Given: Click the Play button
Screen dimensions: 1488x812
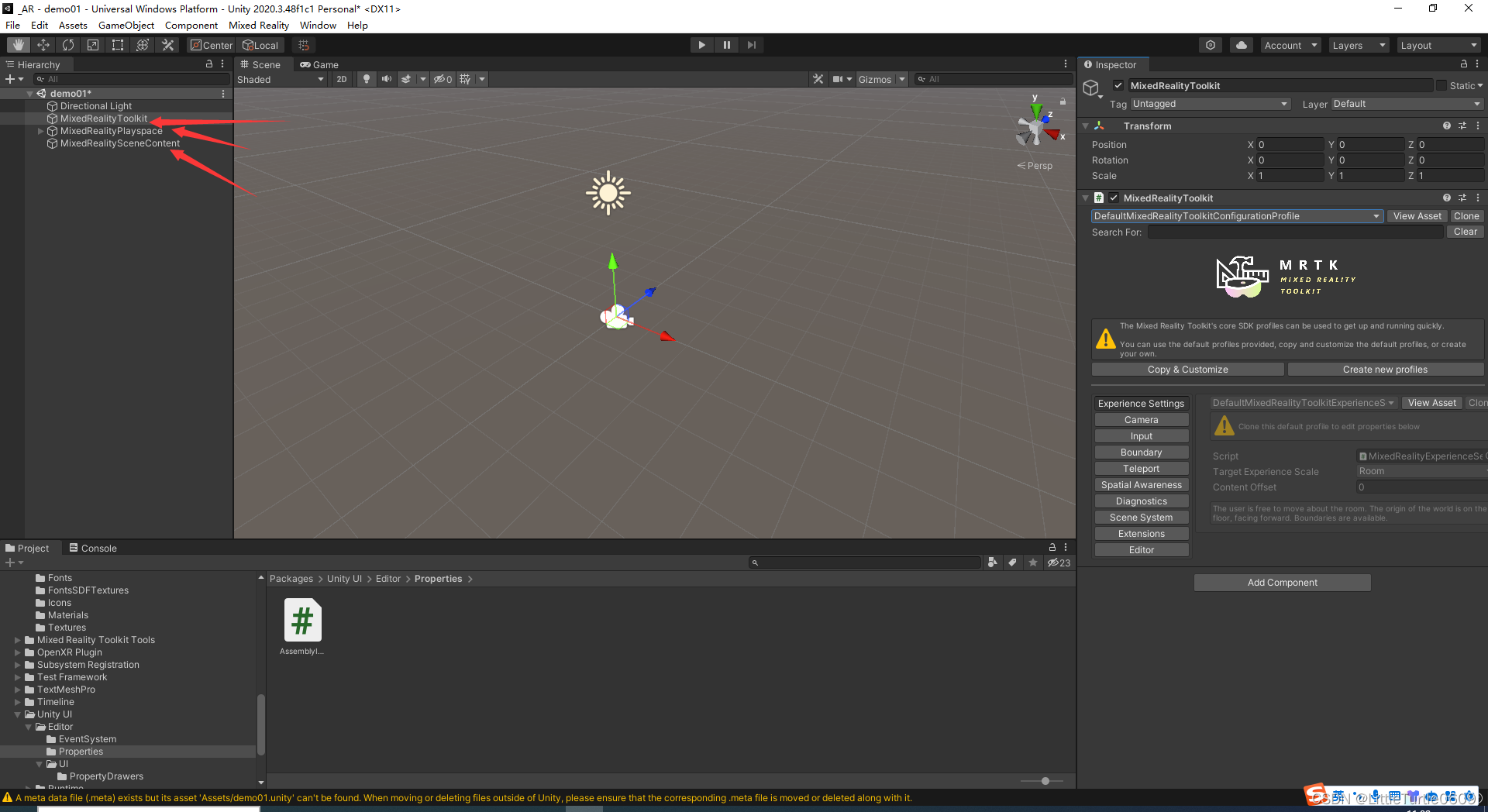Looking at the screenshot, I should tap(701, 45).
